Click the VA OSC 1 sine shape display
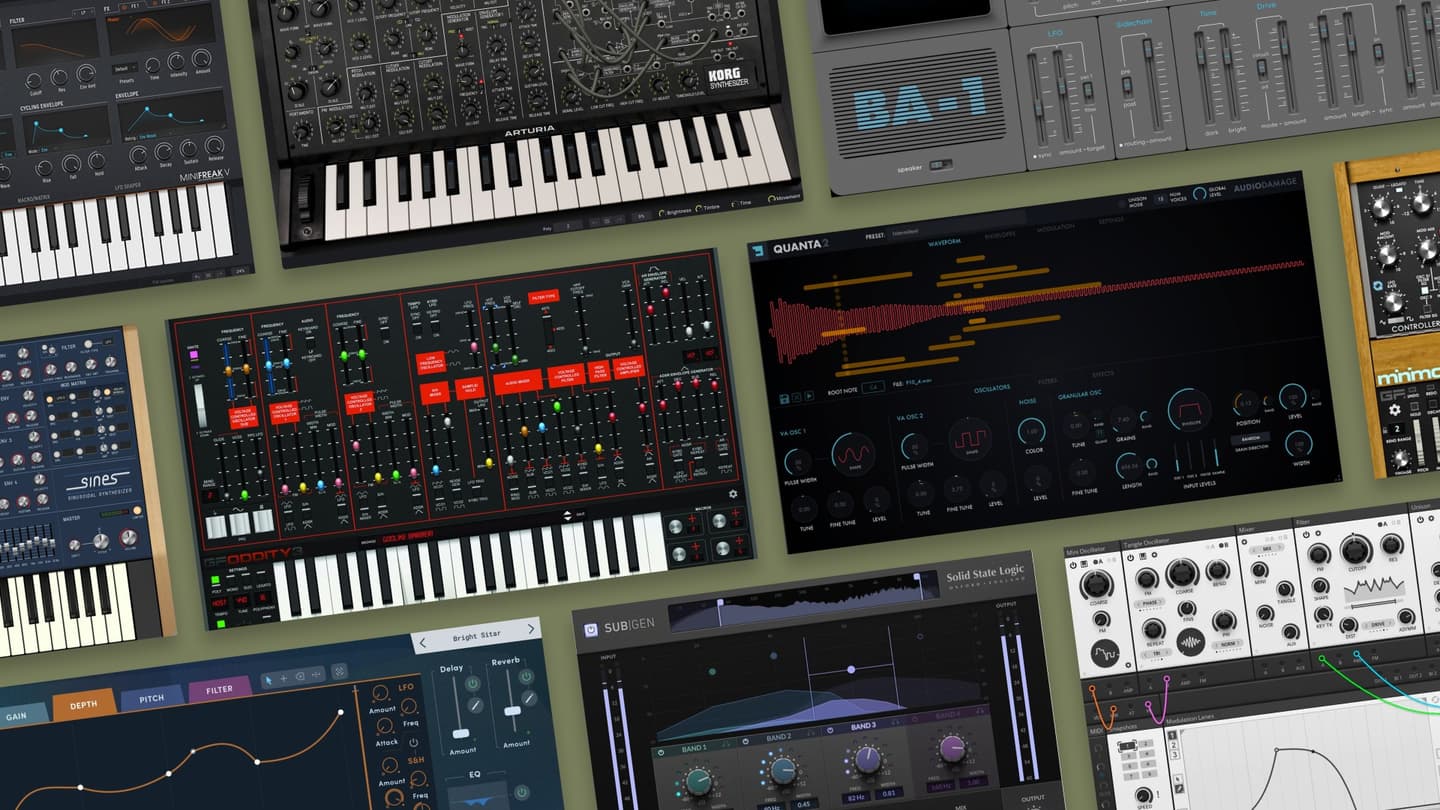The image size is (1440, 810). [853, 455]
